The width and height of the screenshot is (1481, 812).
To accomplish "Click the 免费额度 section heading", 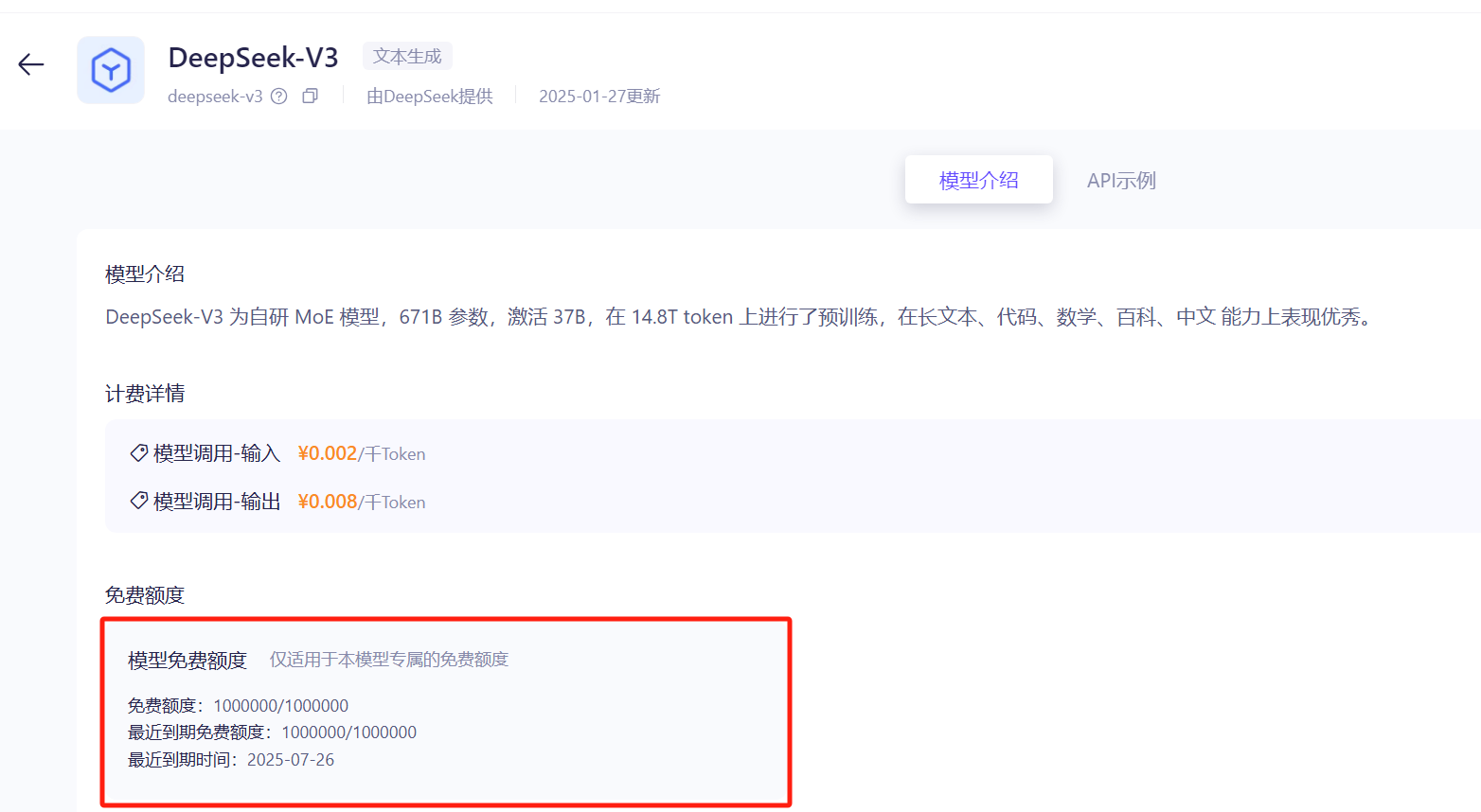I will click(x=145, y=595).
